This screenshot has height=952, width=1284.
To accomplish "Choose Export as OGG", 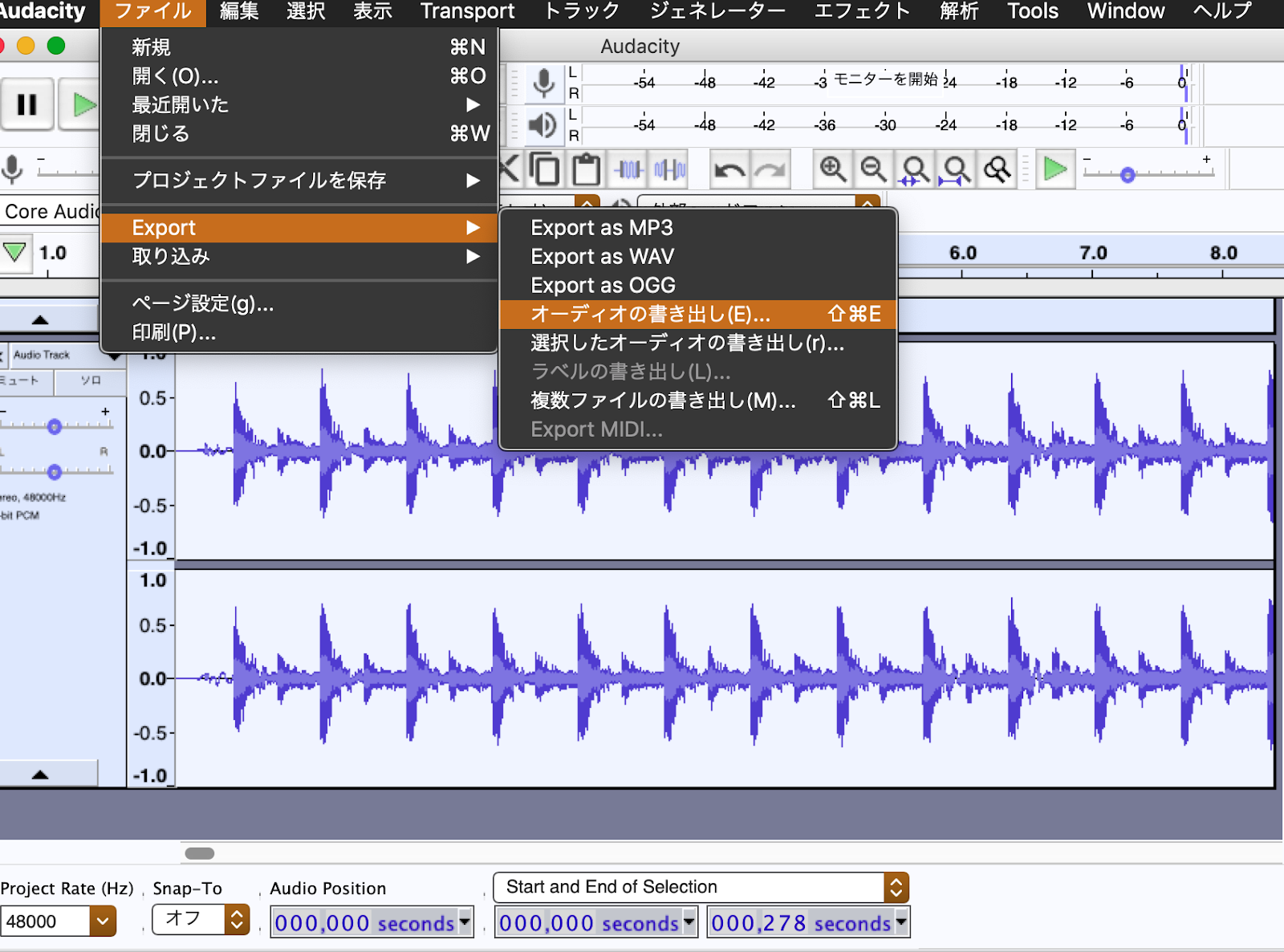I will pos(697,286).
